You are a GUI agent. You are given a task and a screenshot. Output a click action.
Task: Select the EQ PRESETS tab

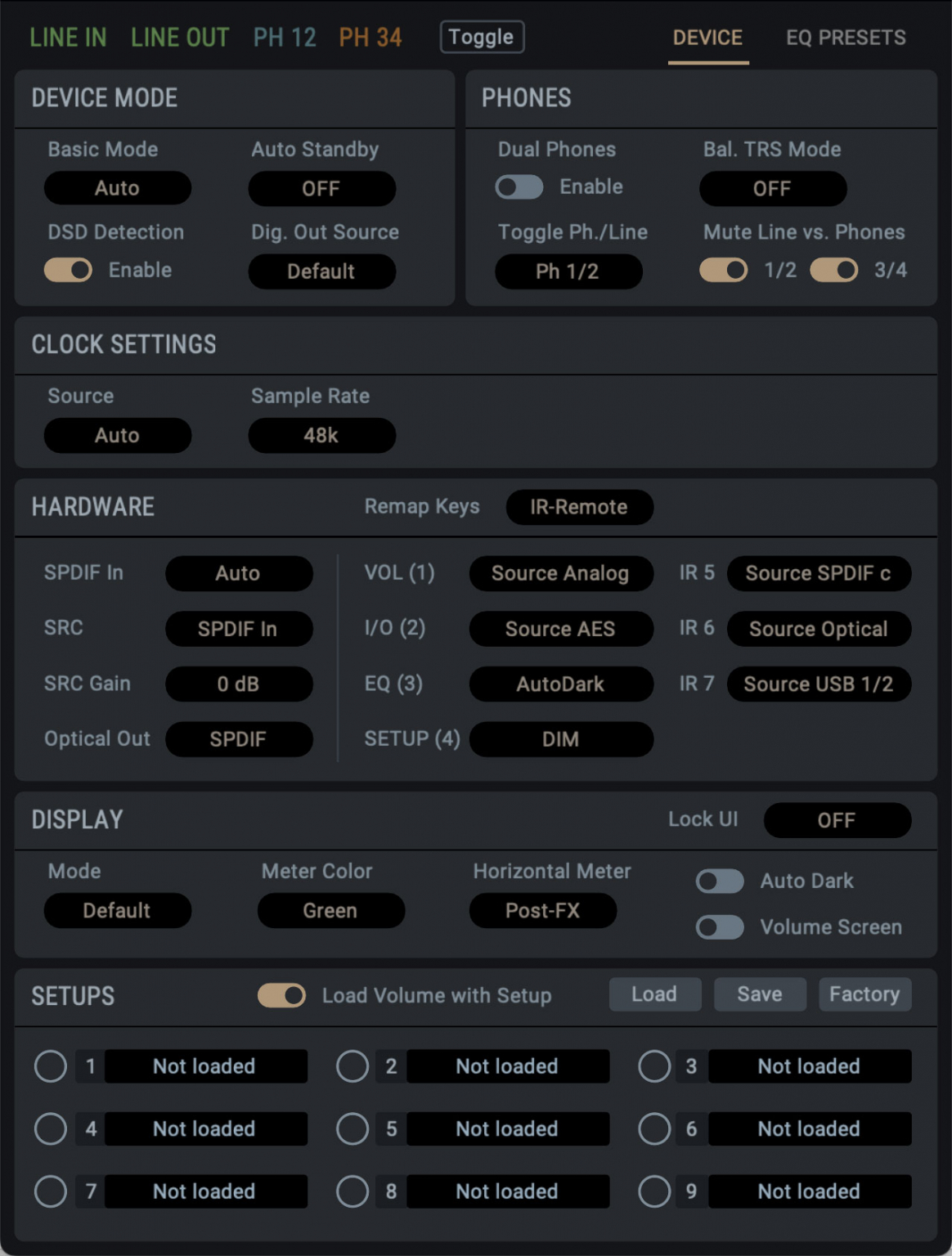(846, 38)
